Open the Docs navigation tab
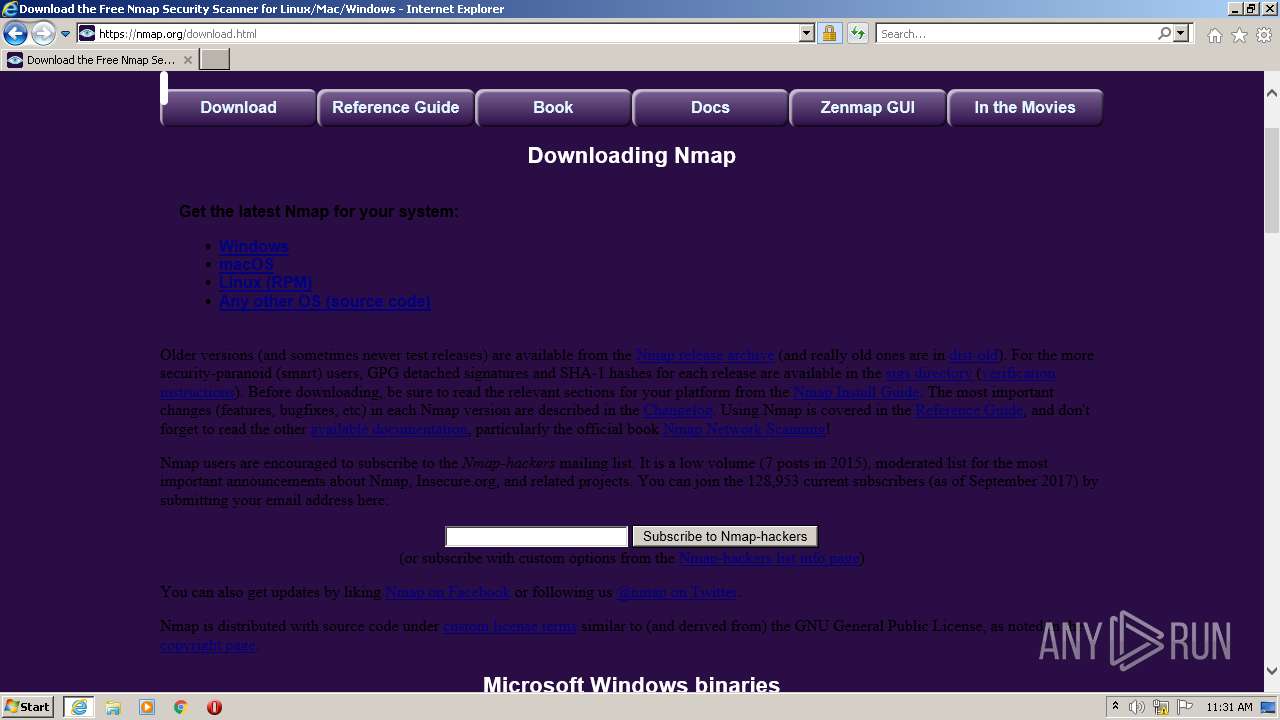This screenshot has width=1280, height=720. tap(710, 108)
